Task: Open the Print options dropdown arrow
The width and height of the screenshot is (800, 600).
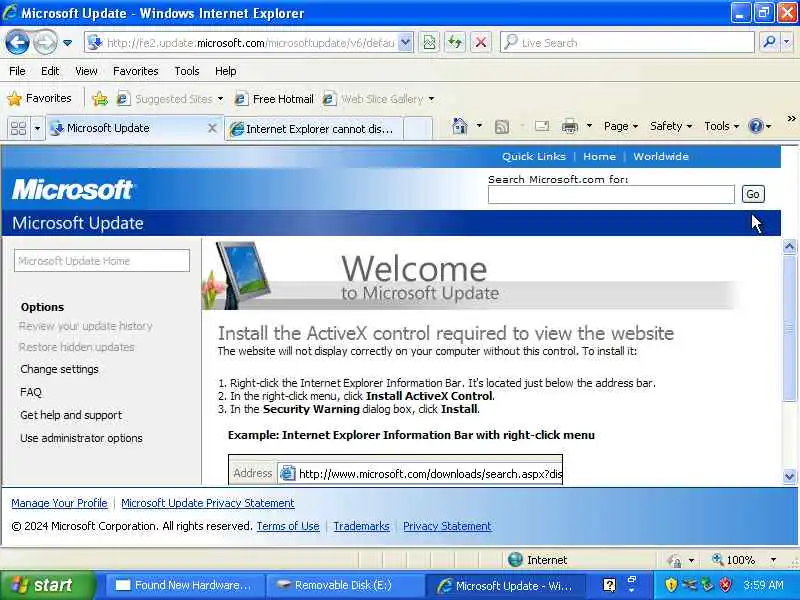Action: pos(589,126)
